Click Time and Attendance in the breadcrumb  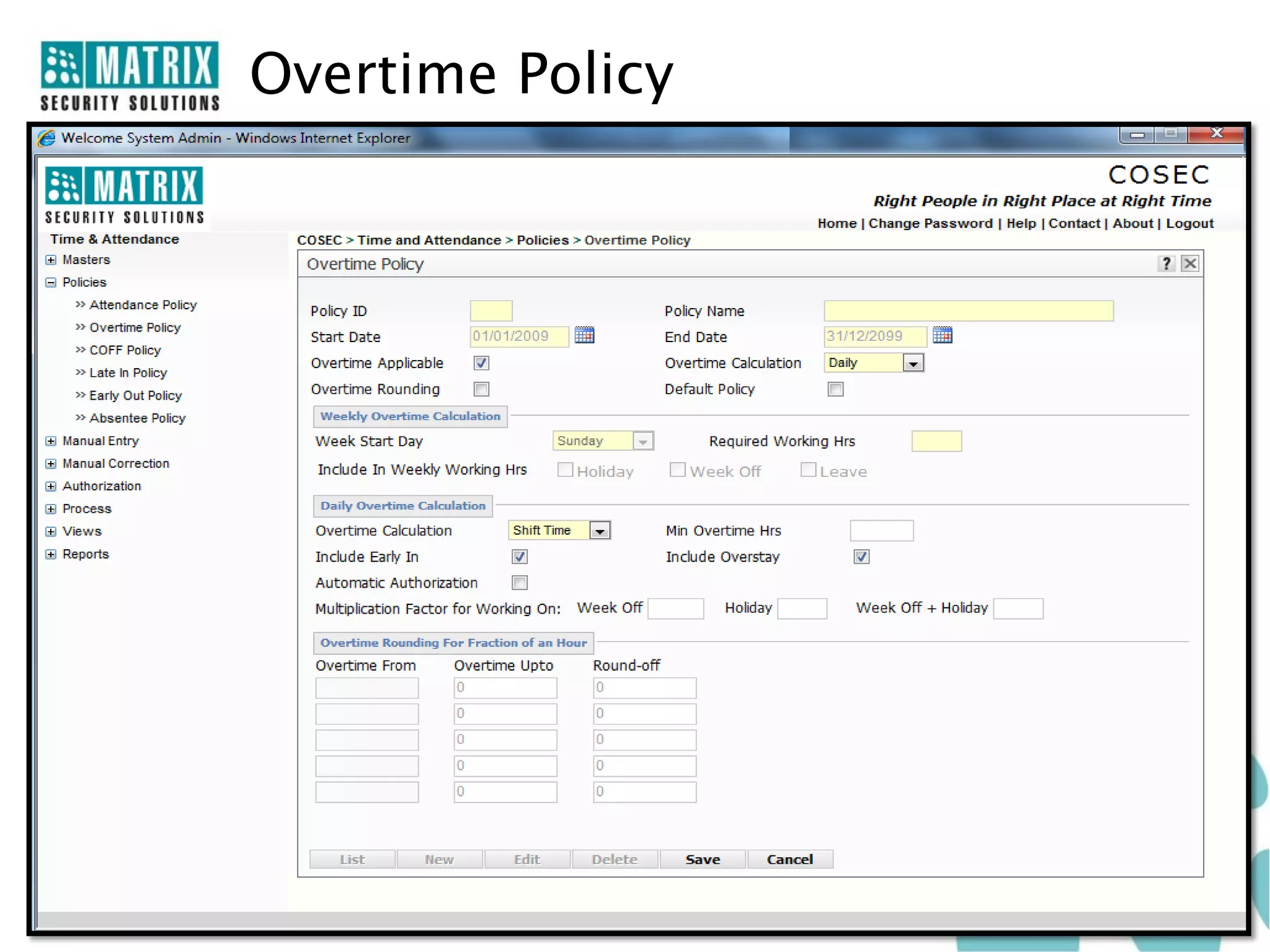[429, 240]
